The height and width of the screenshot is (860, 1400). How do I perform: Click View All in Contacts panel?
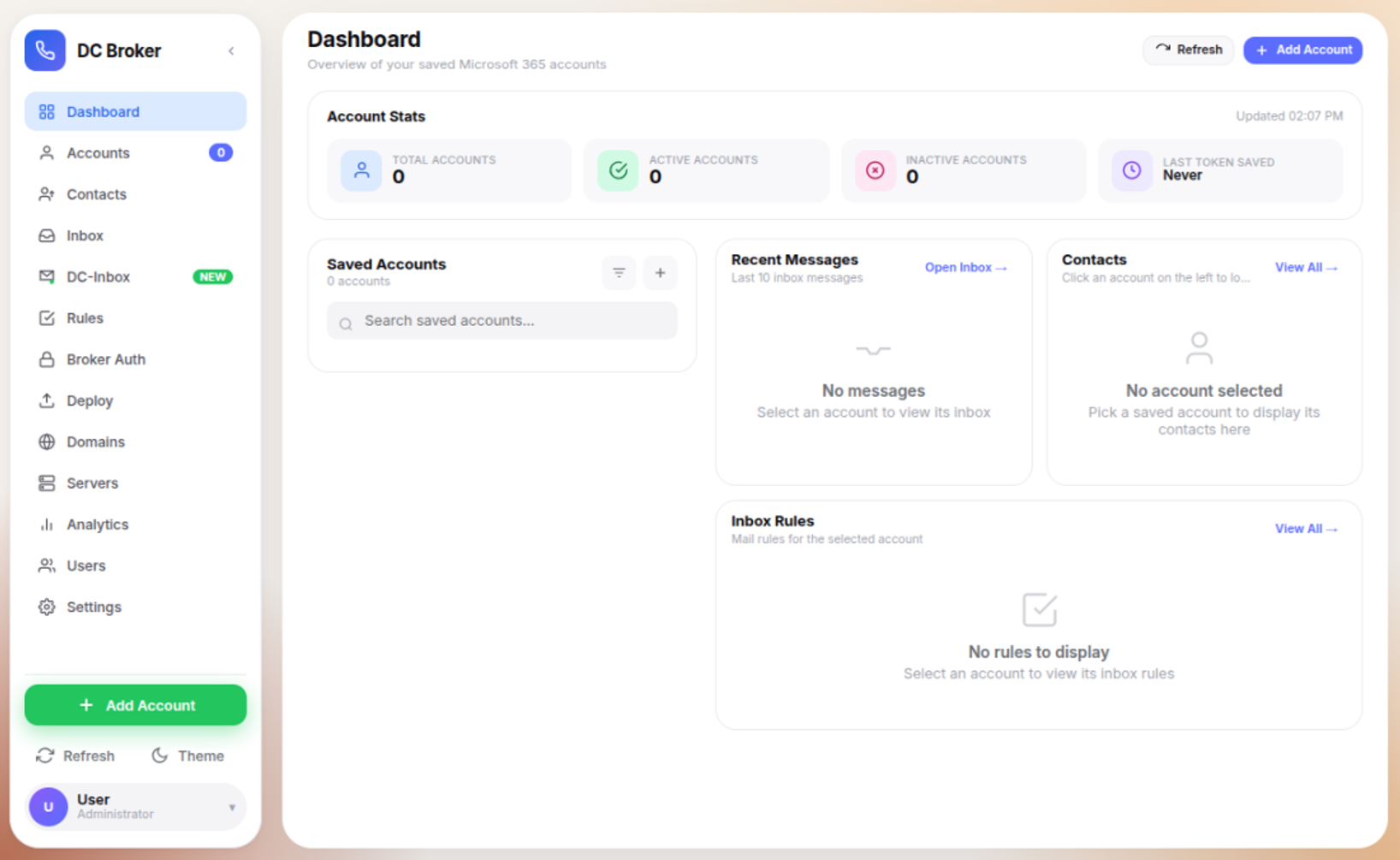click(x=1306, y=268)
